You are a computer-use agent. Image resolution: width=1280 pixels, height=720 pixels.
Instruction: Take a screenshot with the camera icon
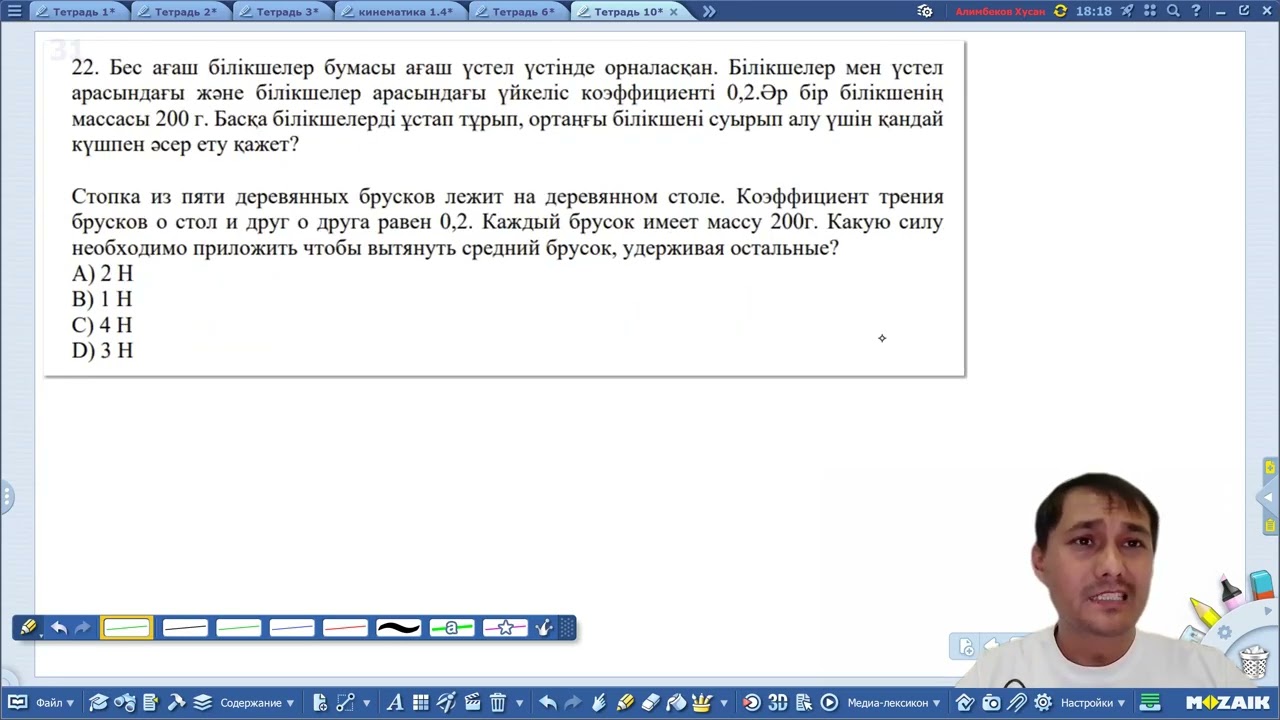coord(991,703)
